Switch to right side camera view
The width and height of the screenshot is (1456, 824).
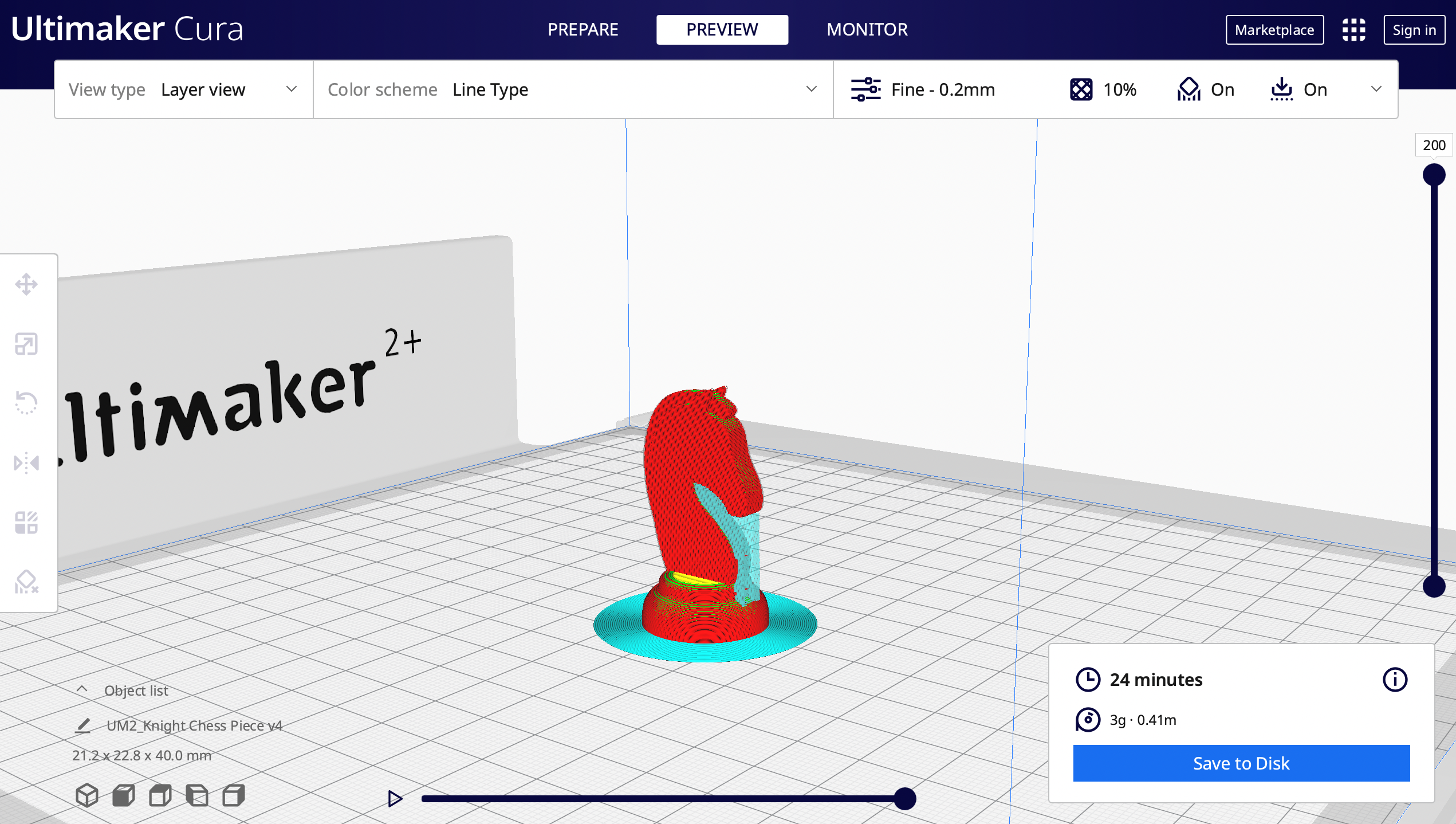click(x=234, y=795)
